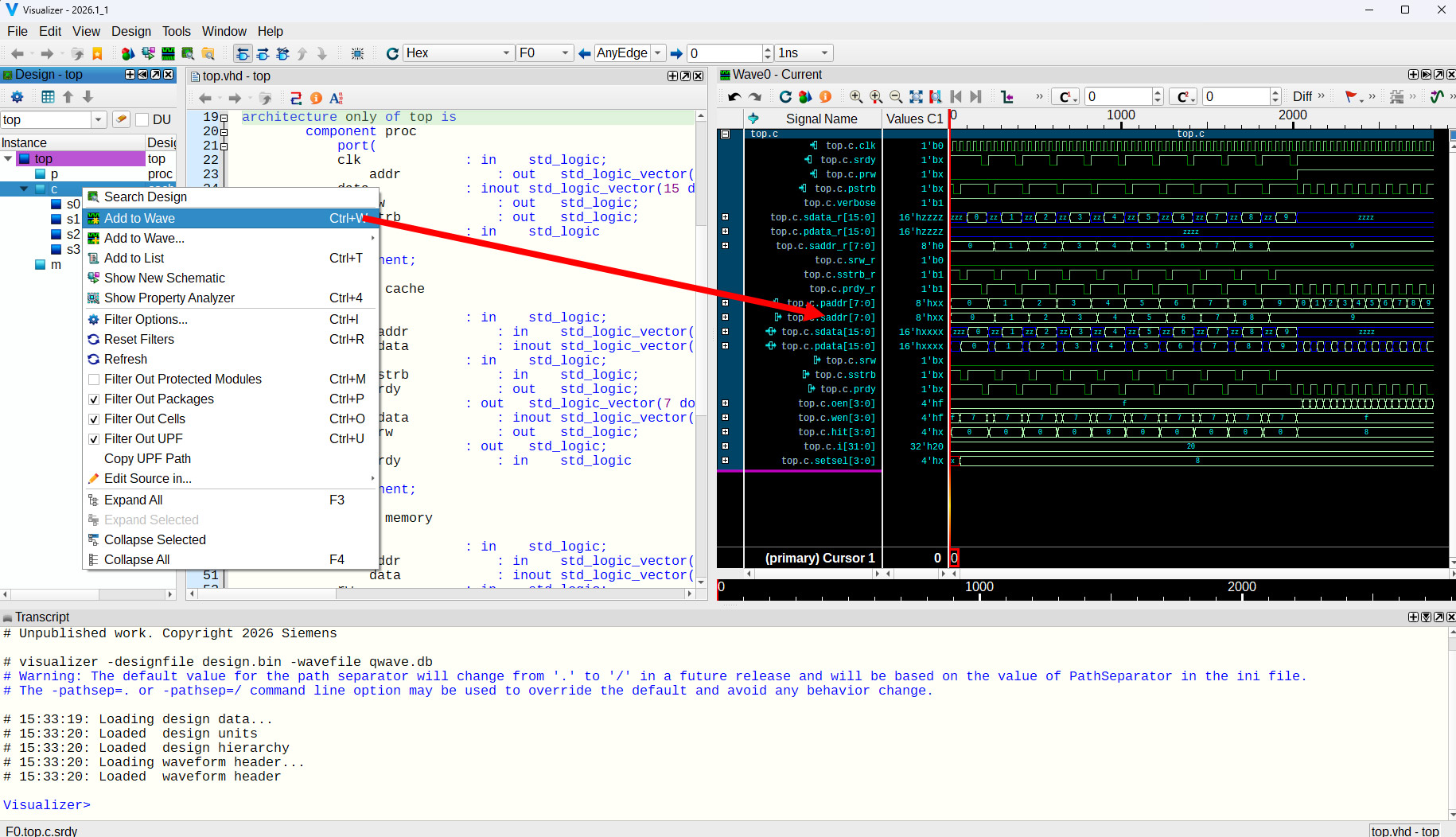Choose Show New Schematic from context menu
1456x837 pixels.
click(231, 278)
